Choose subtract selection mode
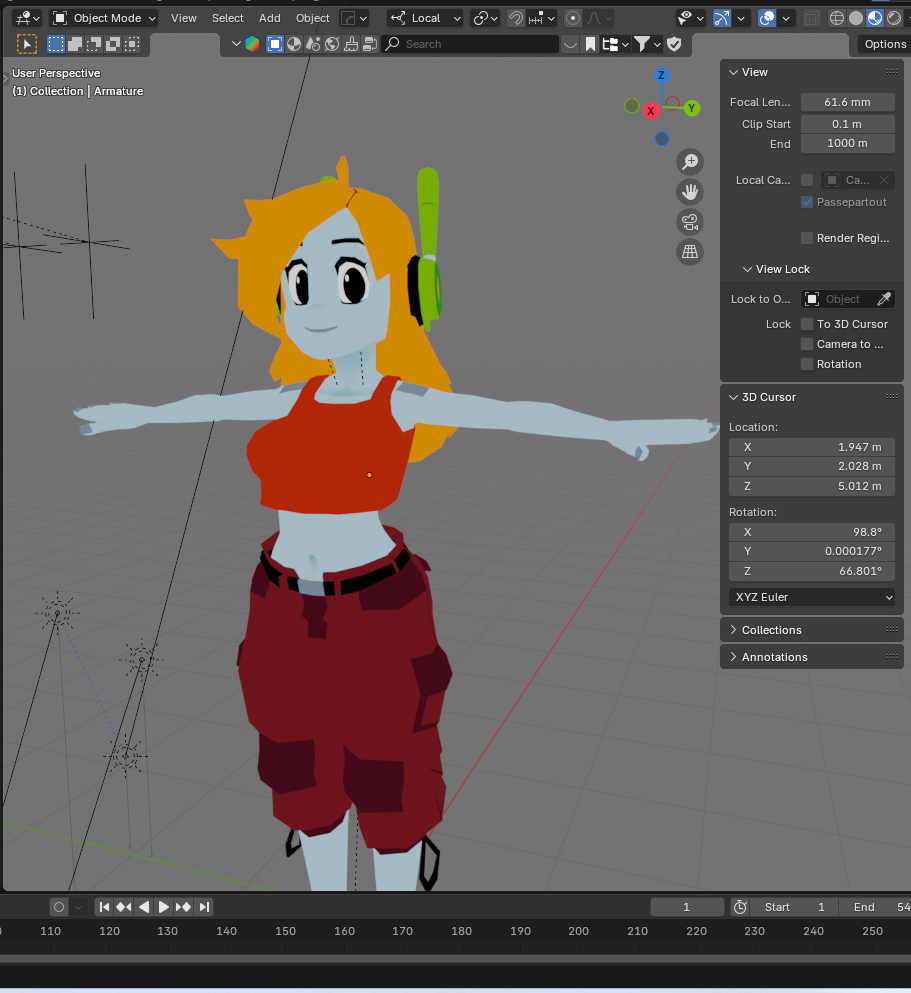Viewport: 911px width, 993px height. [94, 44]
